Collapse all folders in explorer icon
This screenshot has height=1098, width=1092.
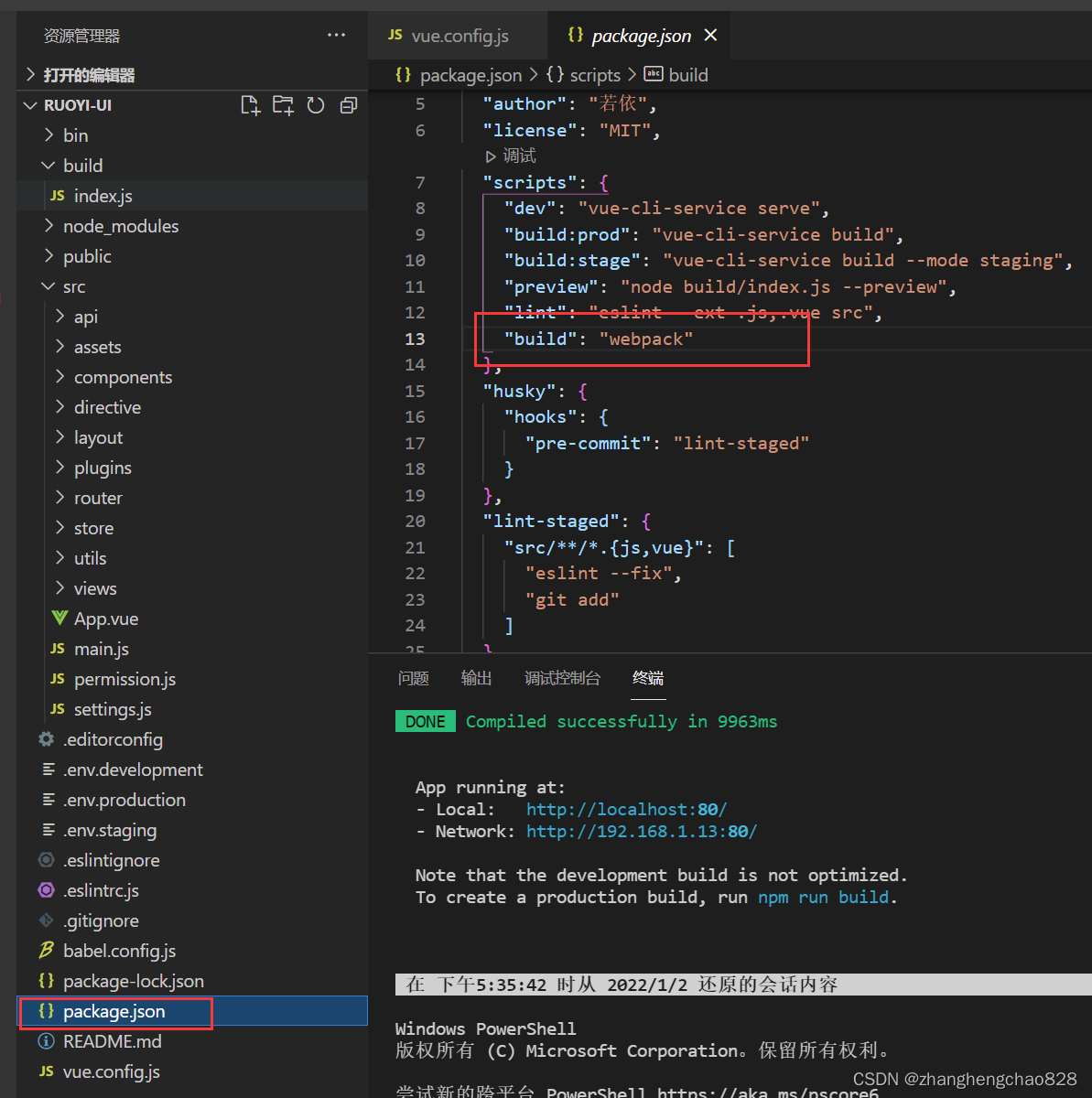(x=348, y=105)
